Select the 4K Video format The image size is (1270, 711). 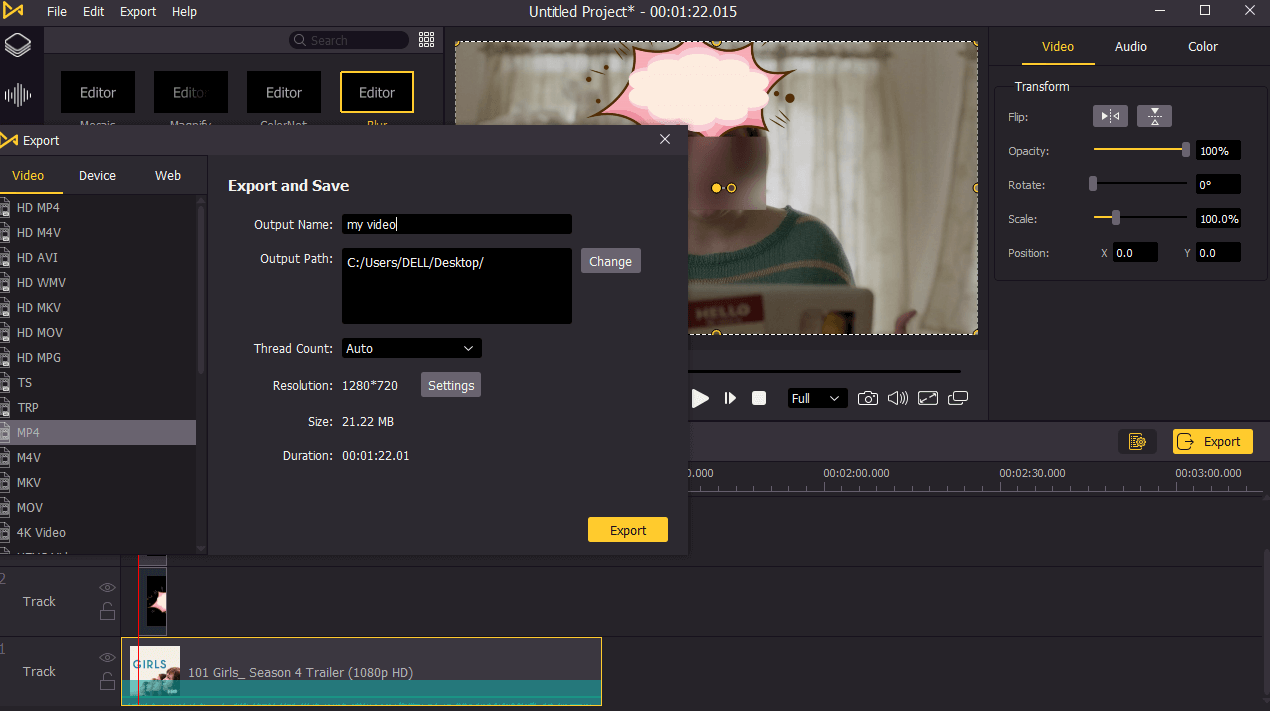(x=98, y=532)
